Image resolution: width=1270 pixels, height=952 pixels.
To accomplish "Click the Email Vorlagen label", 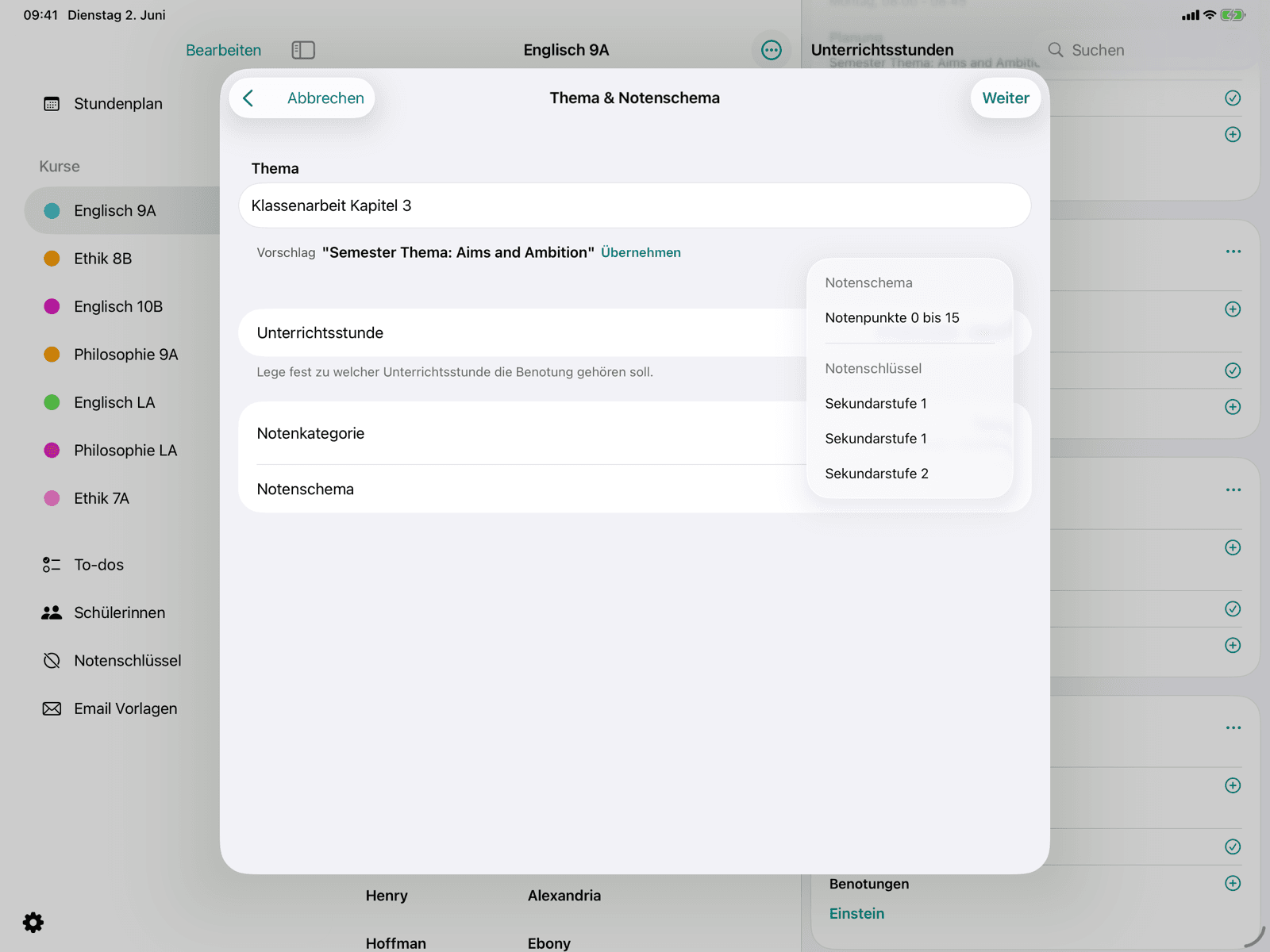I will pos(125,708).
